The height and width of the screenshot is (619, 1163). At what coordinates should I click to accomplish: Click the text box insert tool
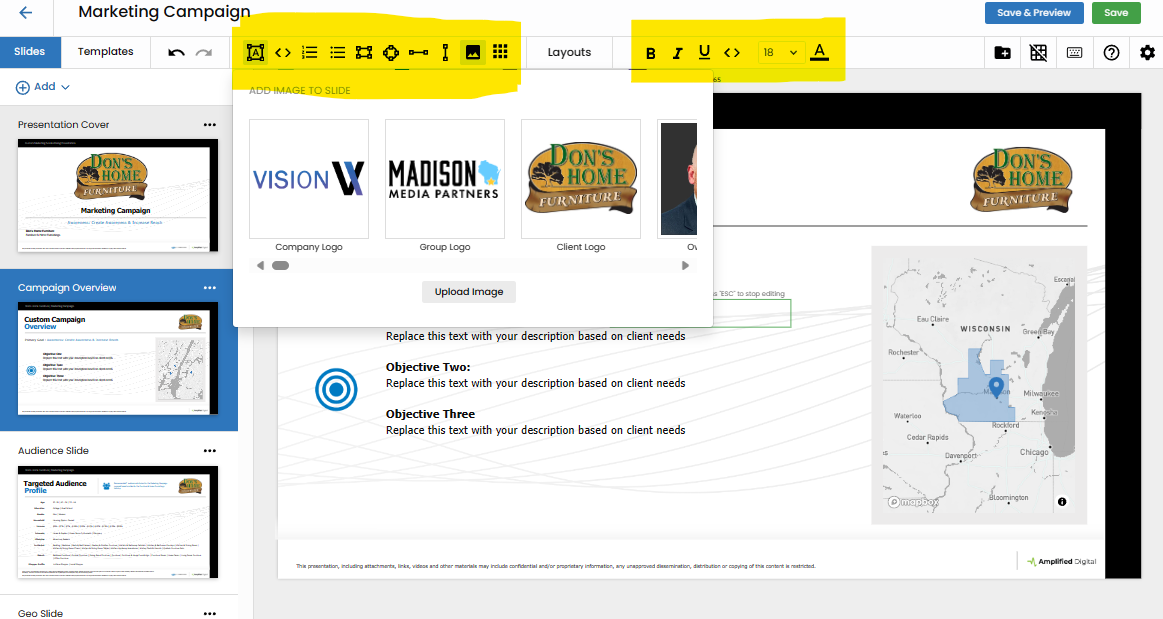coord(255,52)
